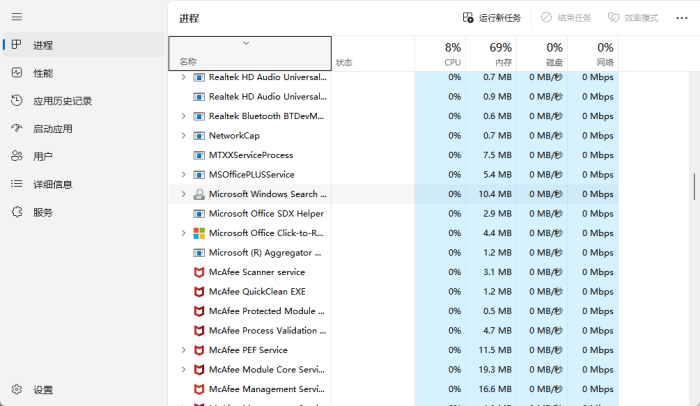Sort by the CPU column header
700x406 pixels.
point(440,54)
